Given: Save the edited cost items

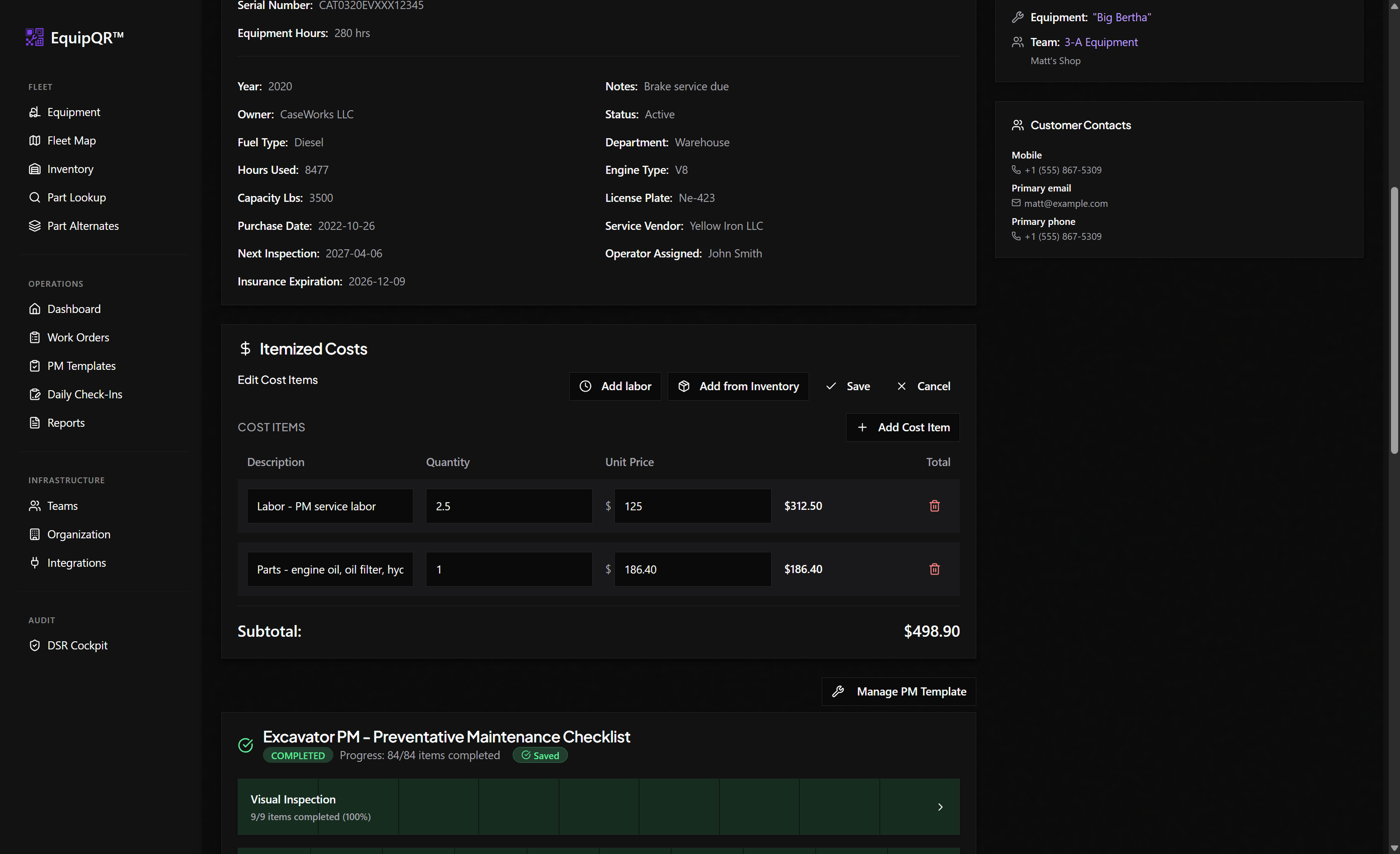Looking at the screenshot, I should 848,387.
